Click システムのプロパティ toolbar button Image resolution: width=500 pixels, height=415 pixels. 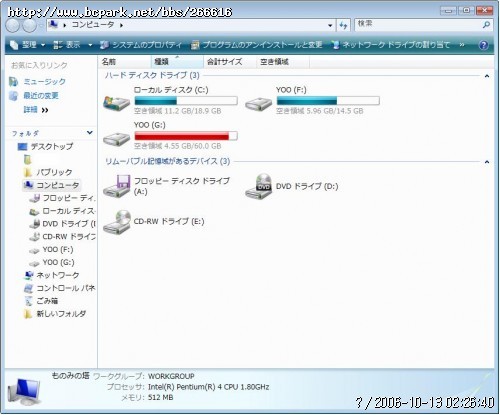pos(141,45)
